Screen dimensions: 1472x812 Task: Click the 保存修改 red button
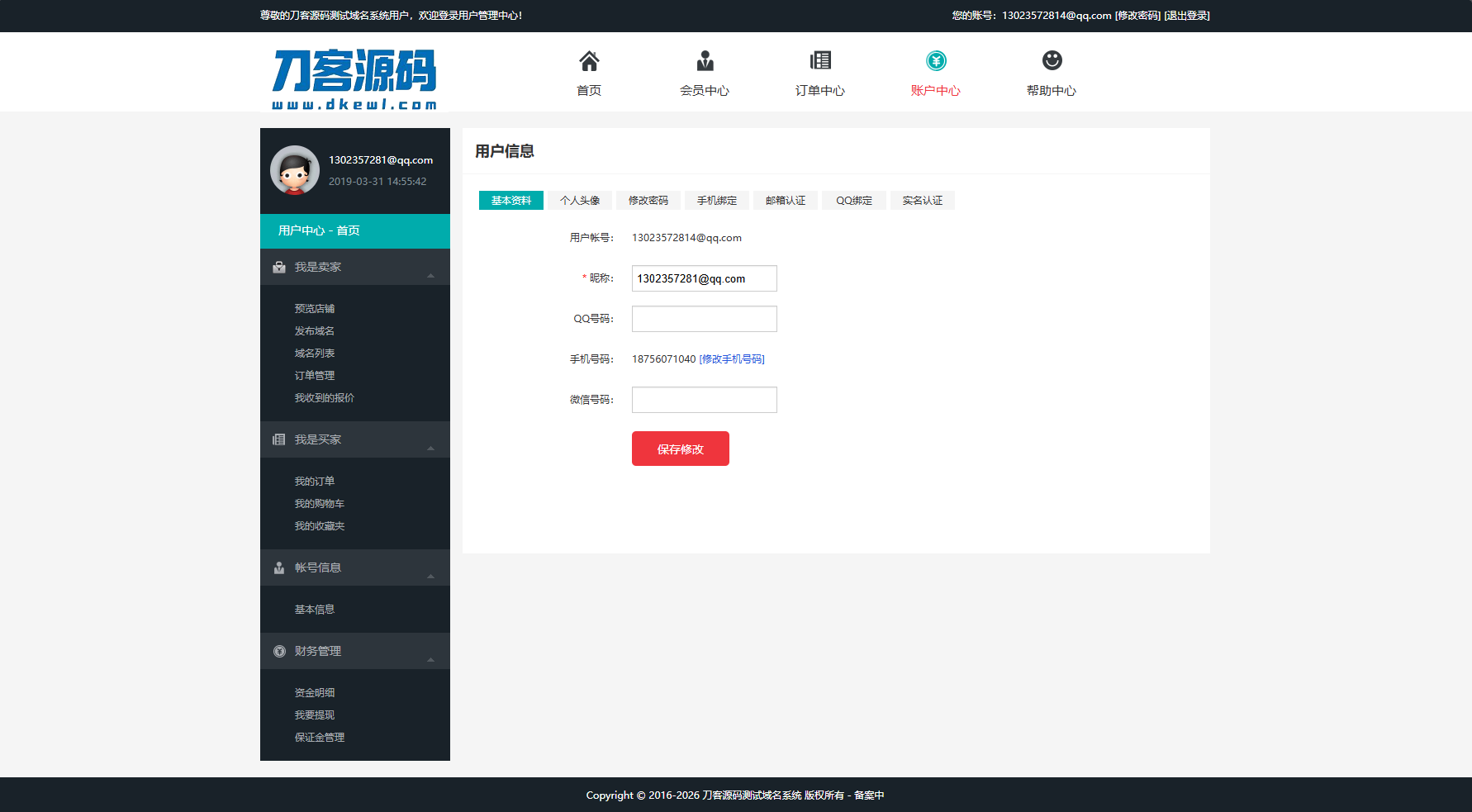point(680,449)
